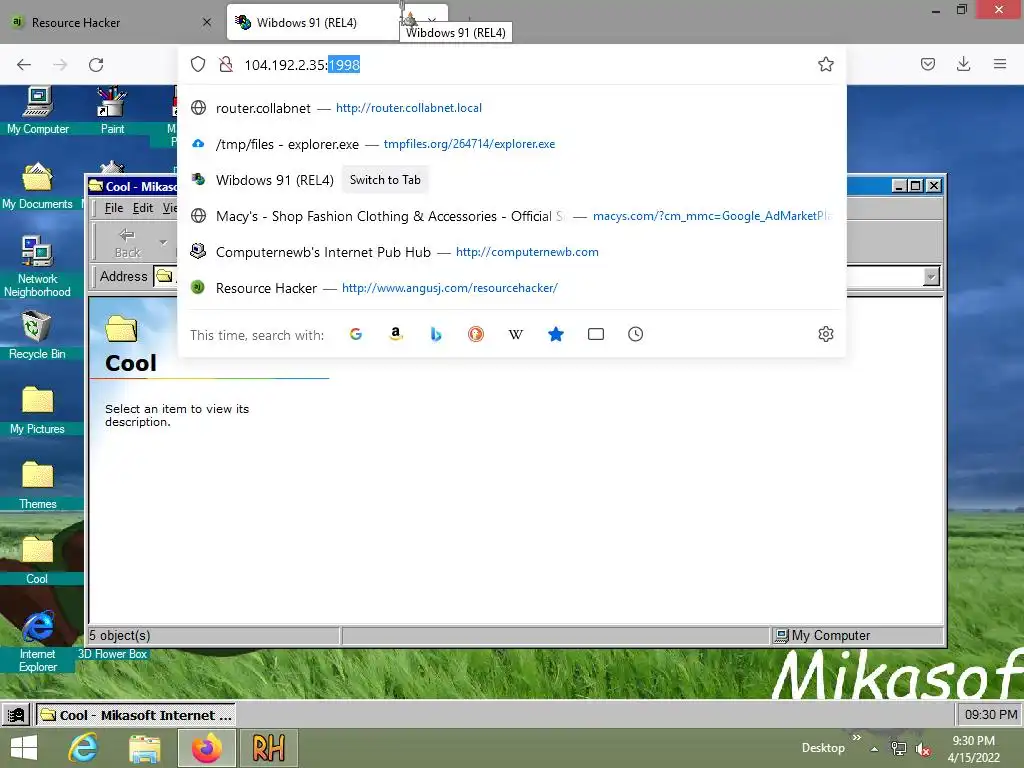The height and width of the screenshot is (768, 1024).
Task: Click the insecure connection padlock icon
Action: pos(226,64)
